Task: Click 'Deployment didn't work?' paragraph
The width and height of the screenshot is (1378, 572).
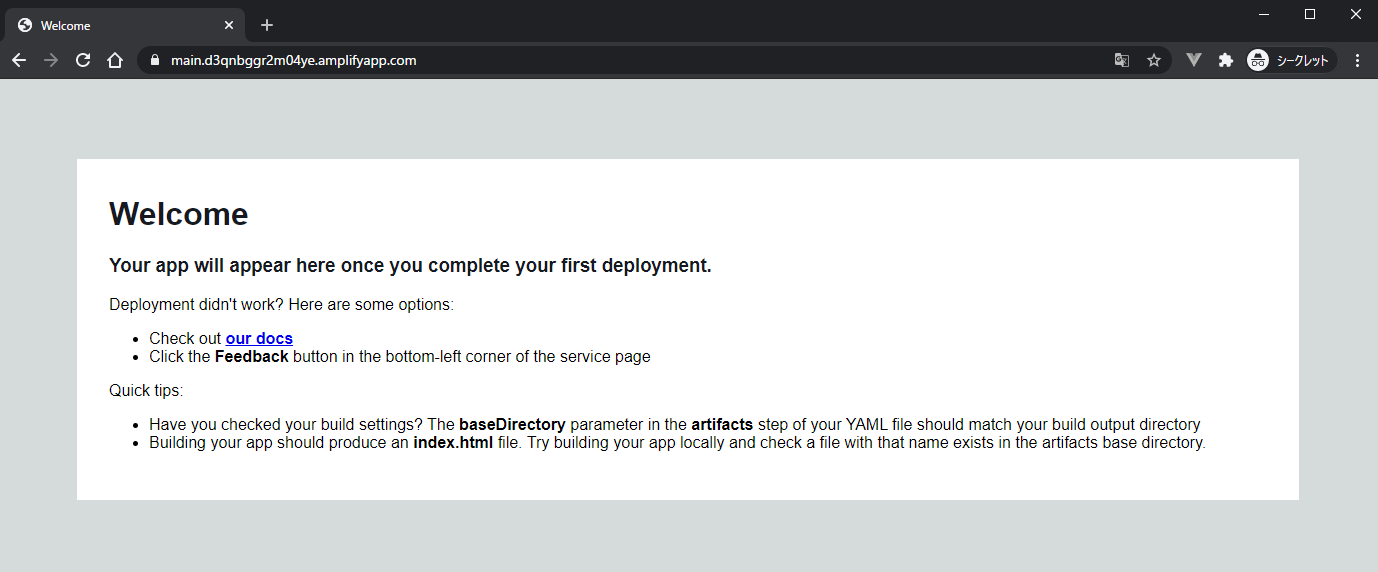Action: coord(281,304)
